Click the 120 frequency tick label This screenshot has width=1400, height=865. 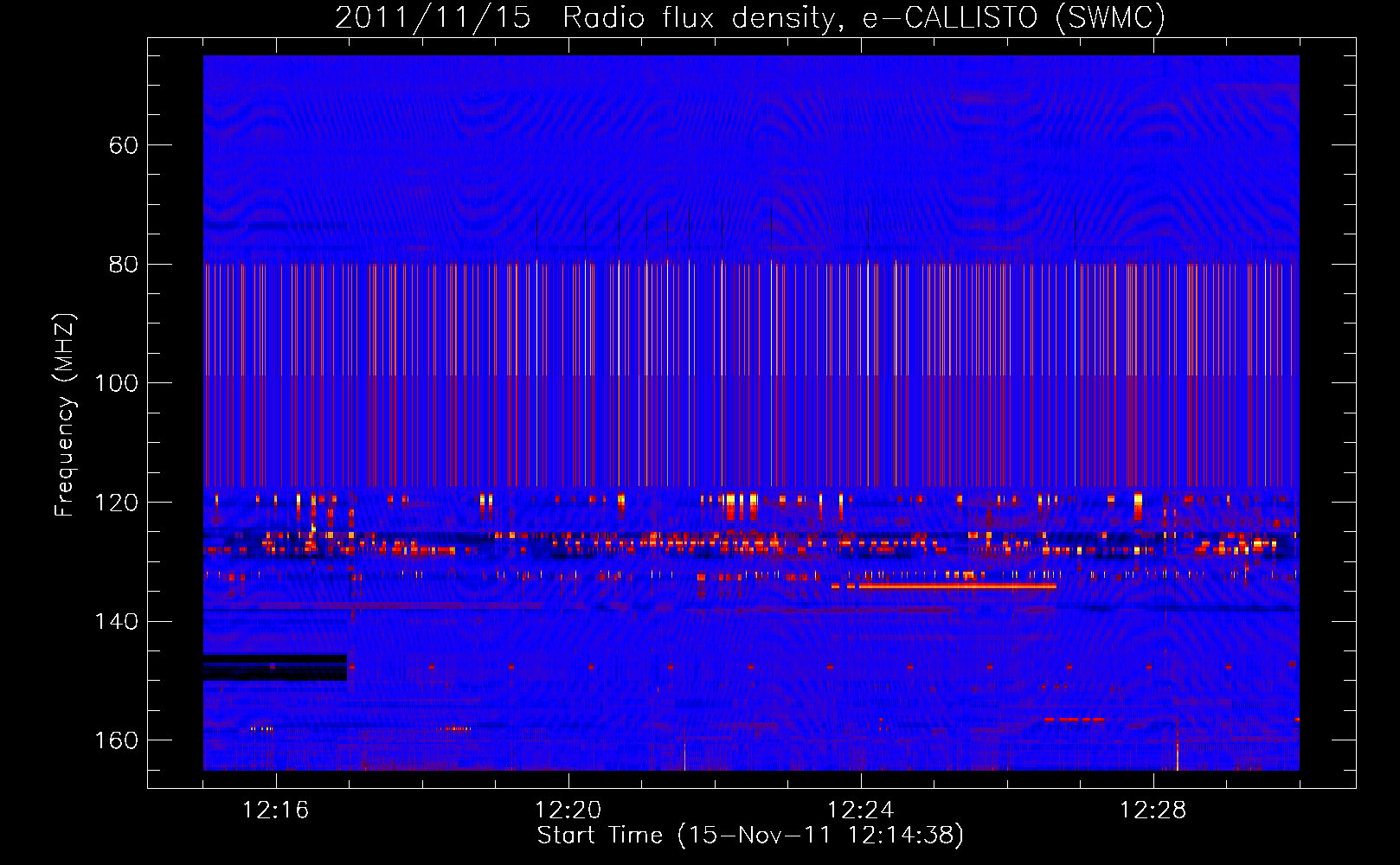[x=116, y=503]
